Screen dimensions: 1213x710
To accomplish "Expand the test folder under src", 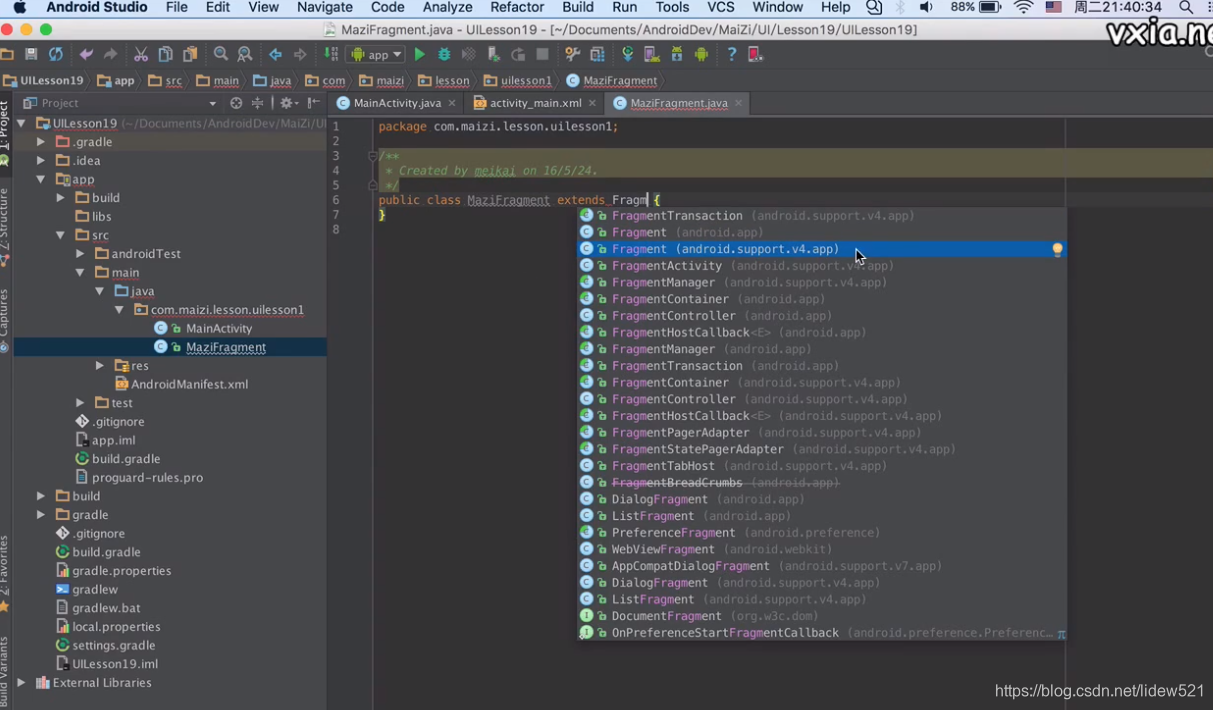I will [x=81, y=403].
